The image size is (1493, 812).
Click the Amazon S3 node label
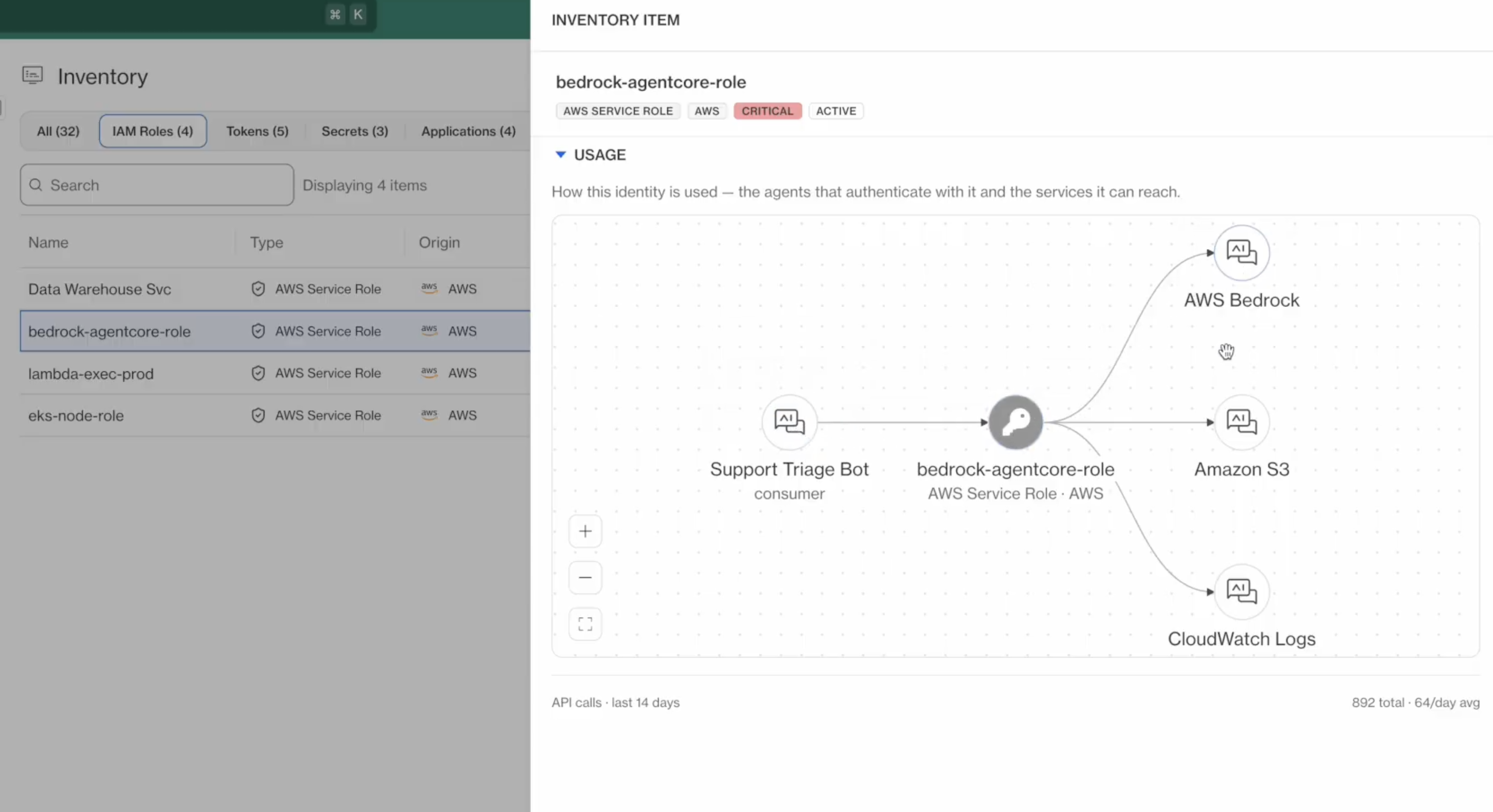tap(1242, 469)
